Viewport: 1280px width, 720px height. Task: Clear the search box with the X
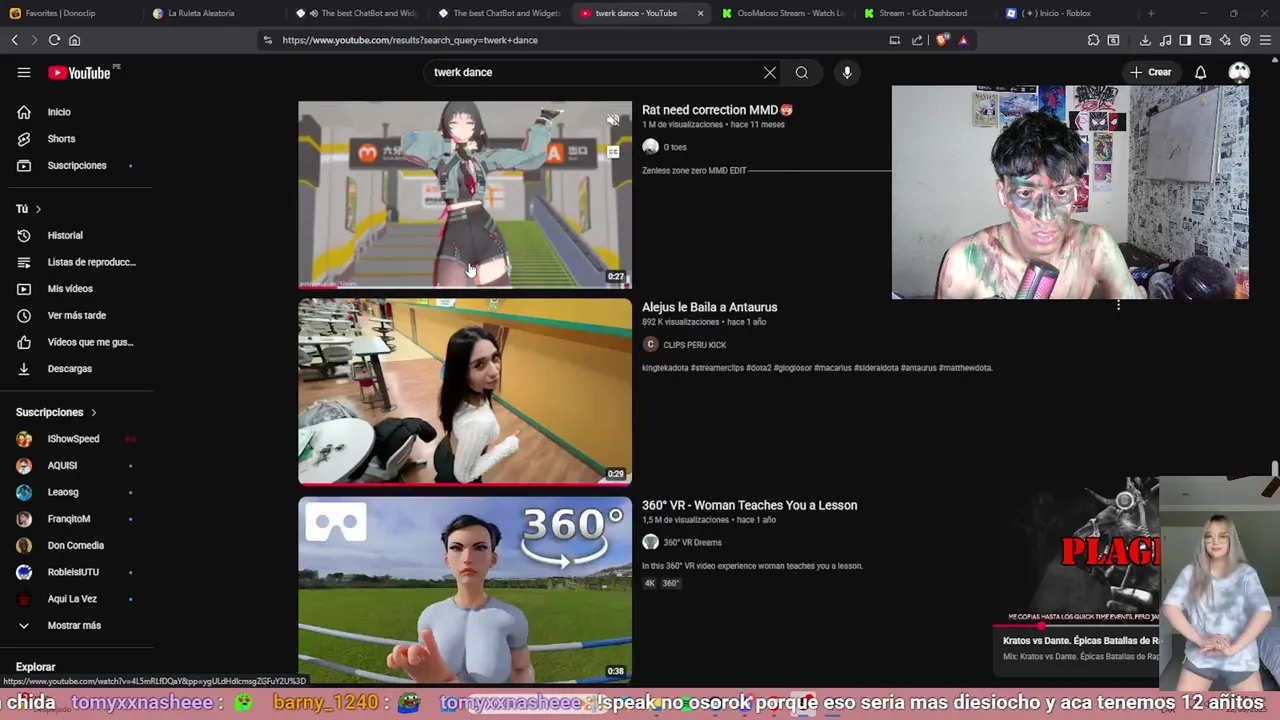click(x=770, y=72)
